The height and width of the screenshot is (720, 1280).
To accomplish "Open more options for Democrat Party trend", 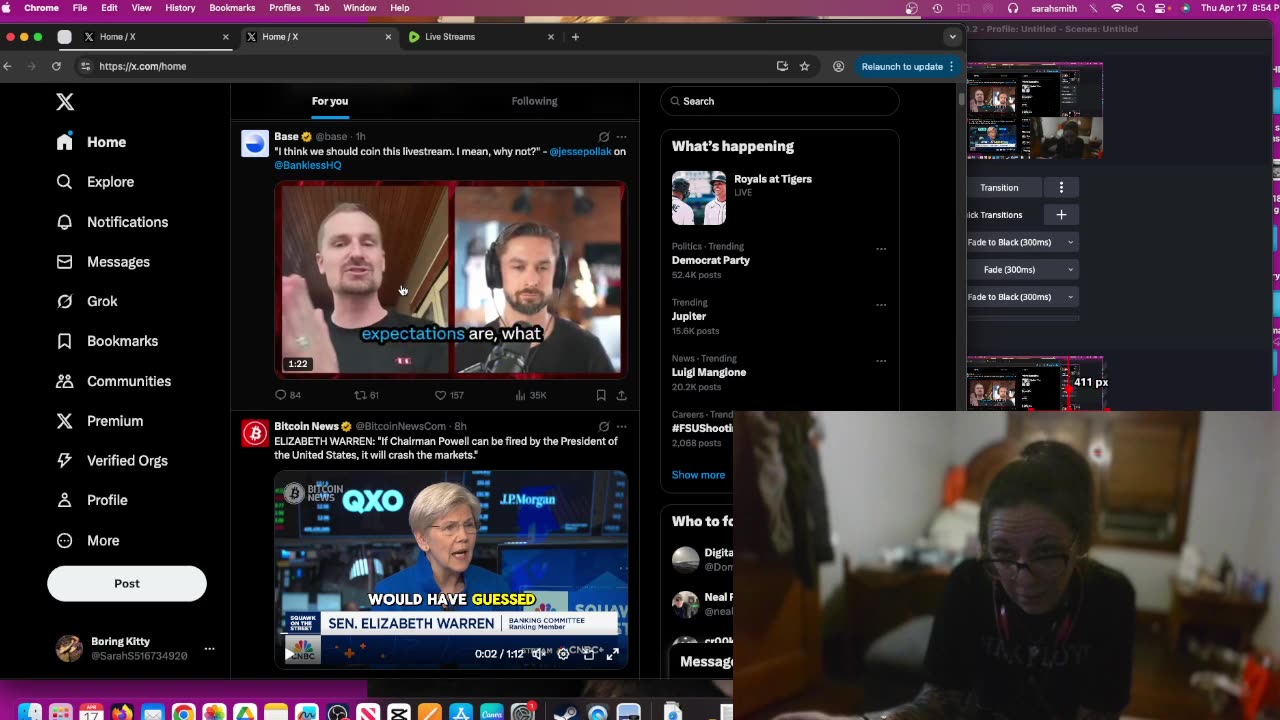I will [881, 249].
